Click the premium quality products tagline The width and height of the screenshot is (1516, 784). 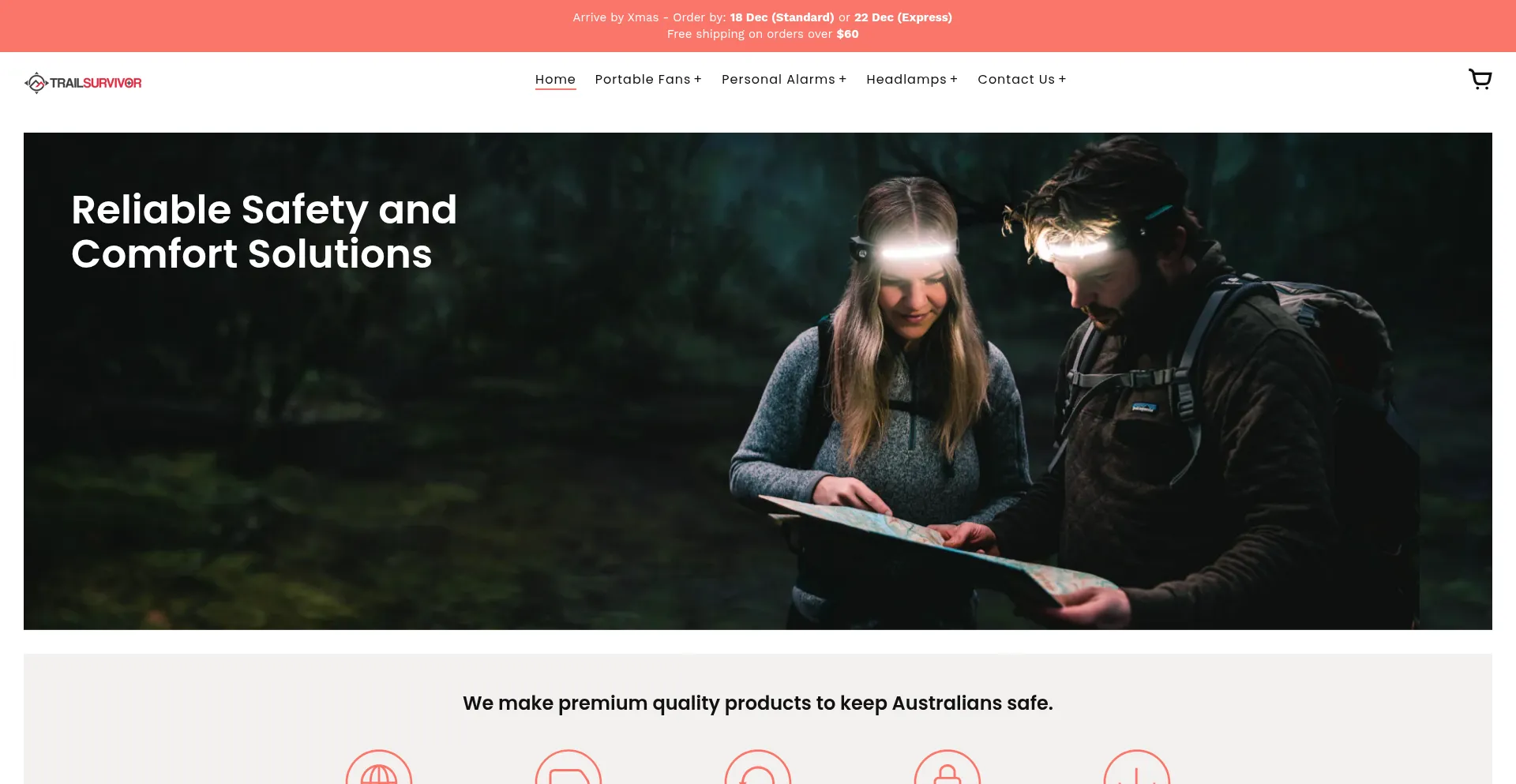point(758,703)
